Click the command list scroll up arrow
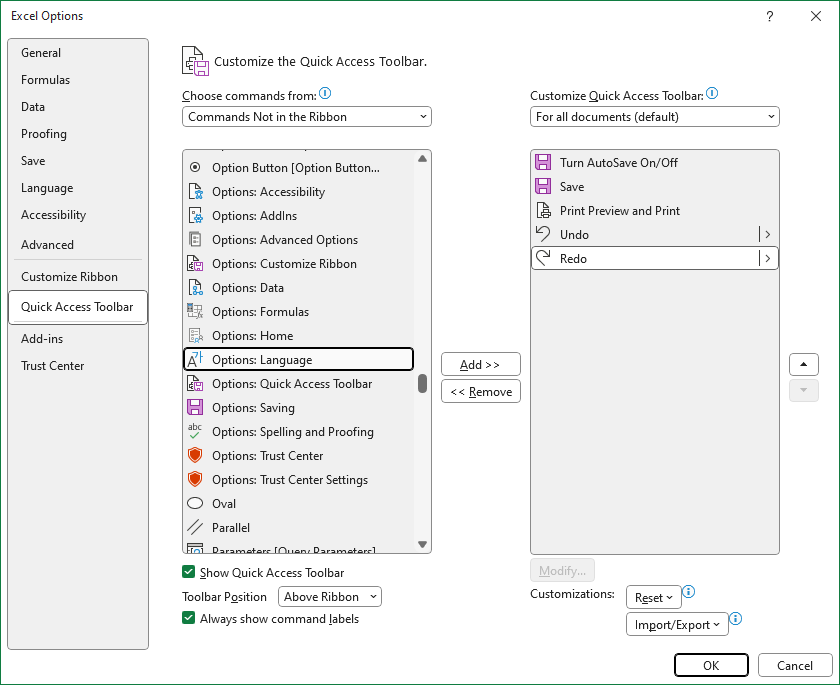The height and width of the screenshot is (685, 840). (422, 159)
